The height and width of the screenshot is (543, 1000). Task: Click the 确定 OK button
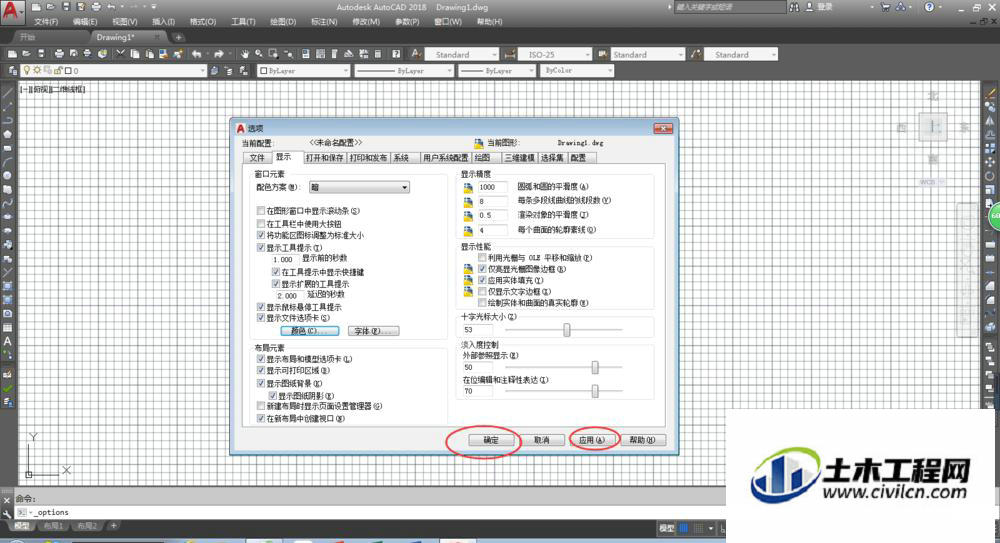tap(490, 440)
